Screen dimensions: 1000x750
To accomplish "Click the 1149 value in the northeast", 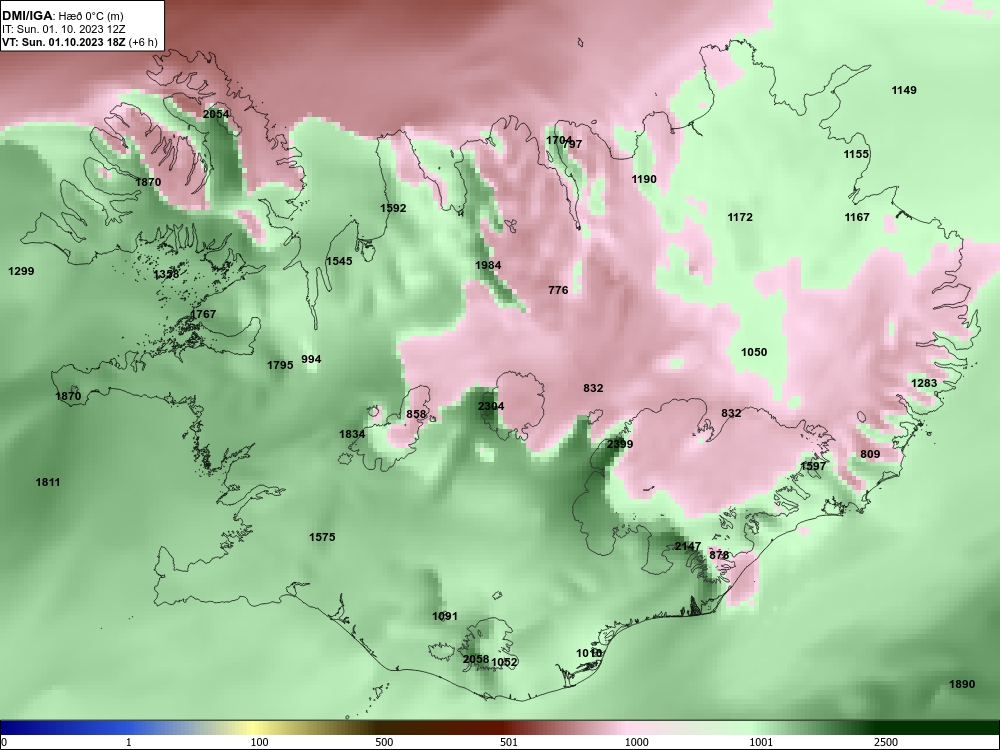I will coord(904,91).
